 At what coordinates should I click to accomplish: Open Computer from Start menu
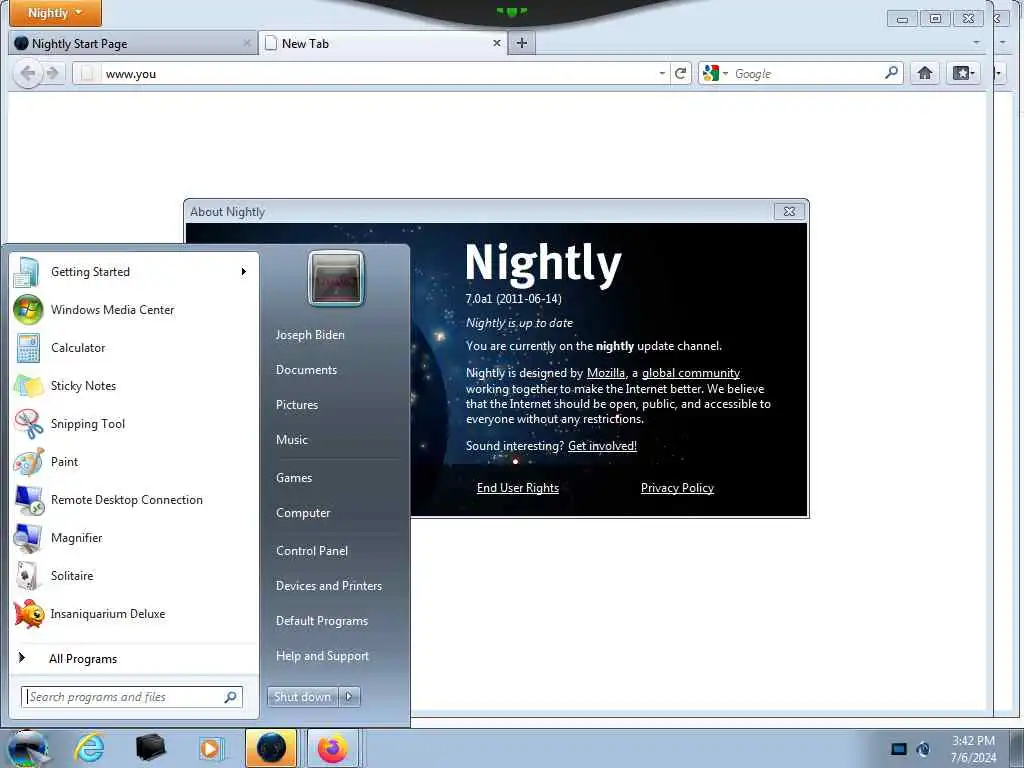(x=303, y=513)
